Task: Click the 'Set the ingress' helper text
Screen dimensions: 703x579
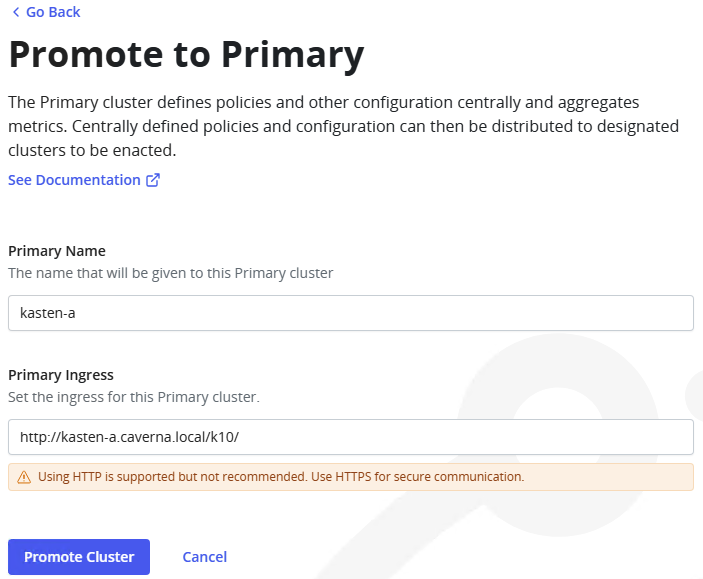Action: coord(133,397)
